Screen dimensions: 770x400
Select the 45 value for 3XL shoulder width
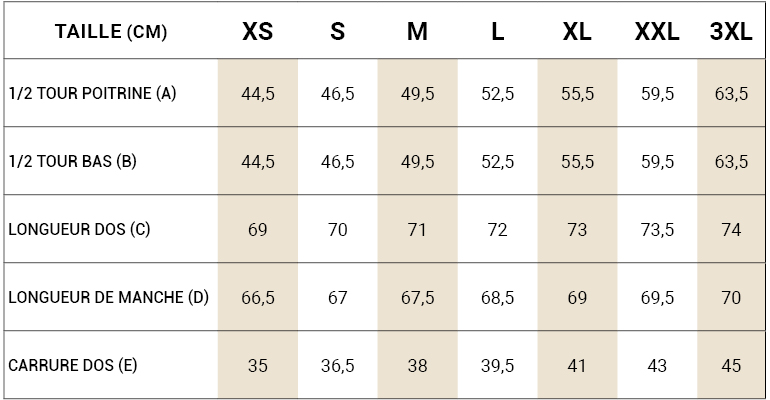coord(731,366)
